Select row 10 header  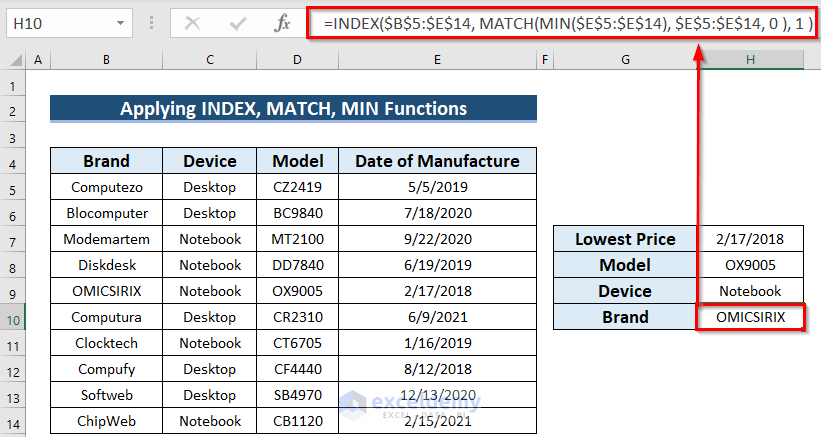tap(14, 317)
